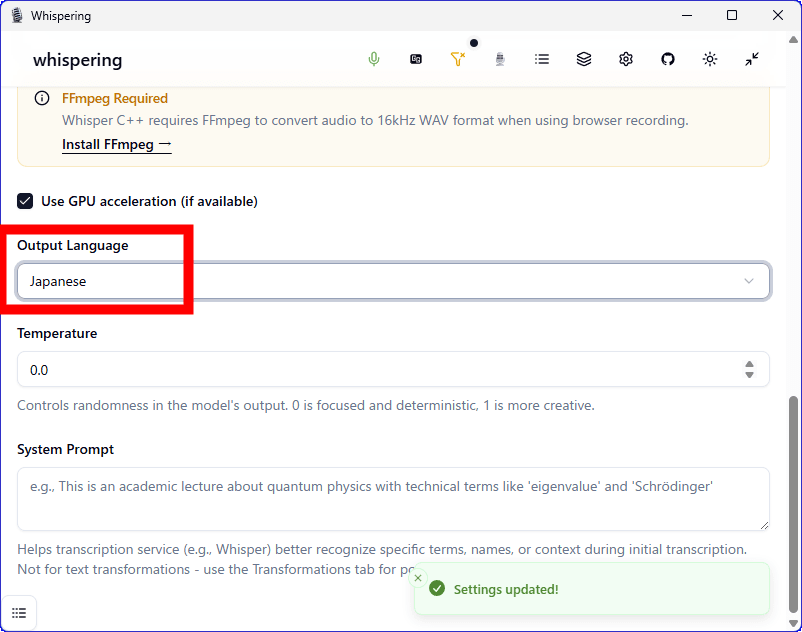This screenshot has height=632, width=802.
Task: Expand the Output Language dropdown
Action: [392, 281]
